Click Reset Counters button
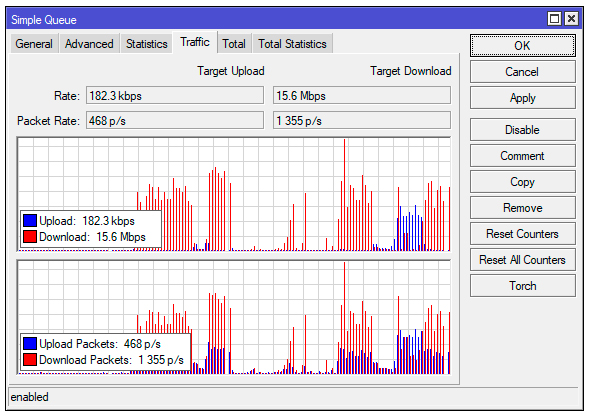Screen dimensions: 590x417 pos(522,234)
